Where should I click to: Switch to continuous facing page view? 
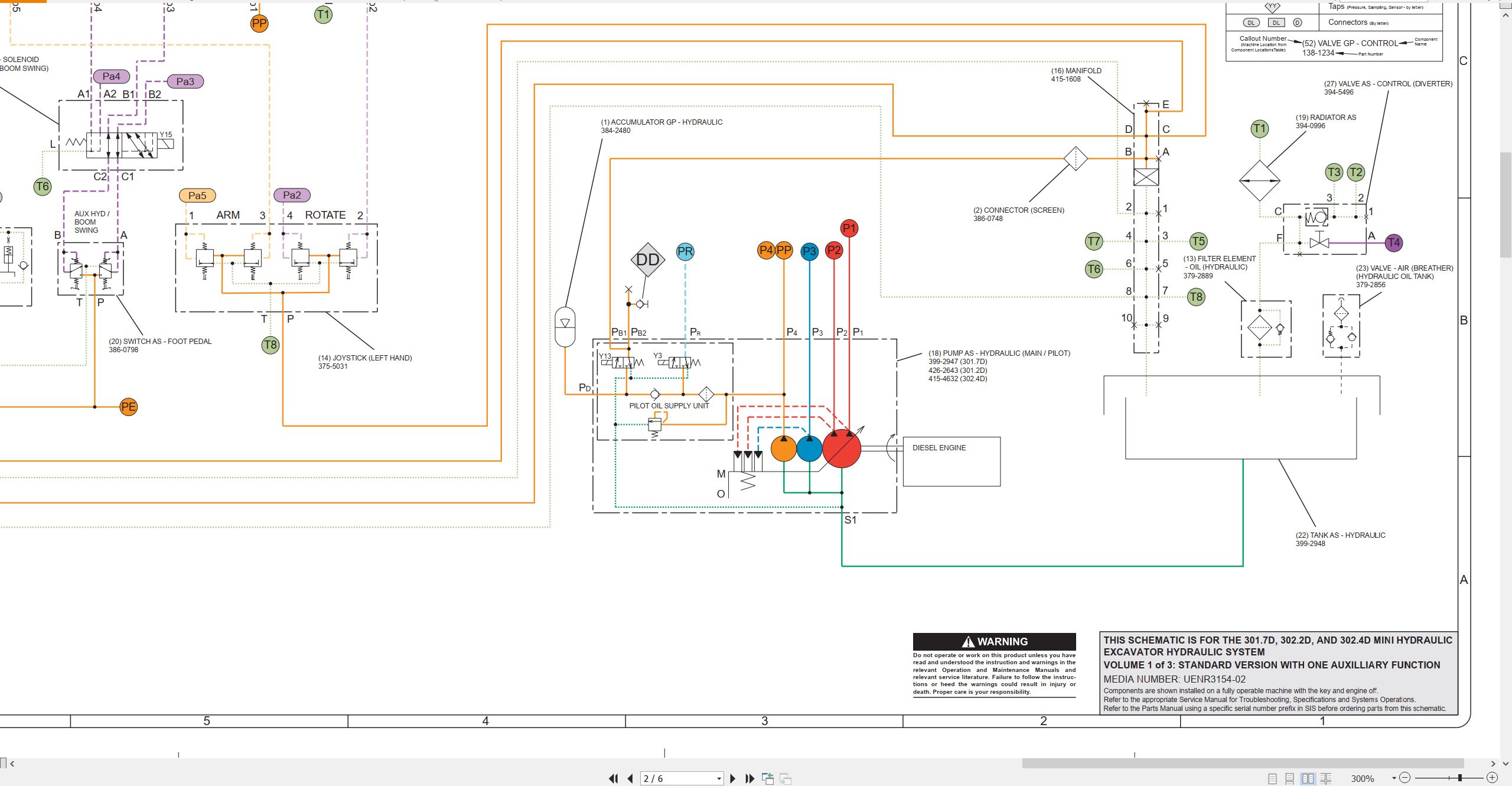point(1326,778)
